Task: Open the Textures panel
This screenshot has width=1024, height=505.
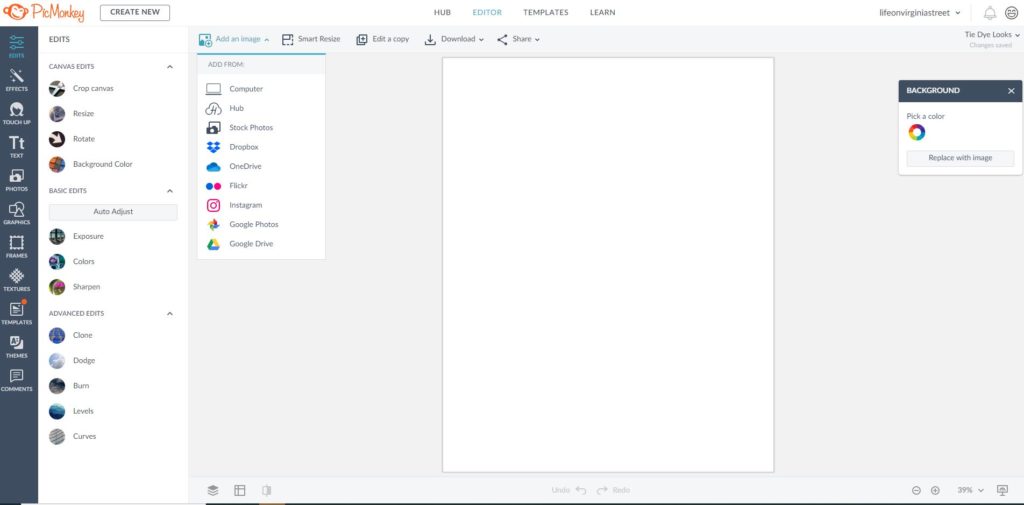Action: click(17, 279)
